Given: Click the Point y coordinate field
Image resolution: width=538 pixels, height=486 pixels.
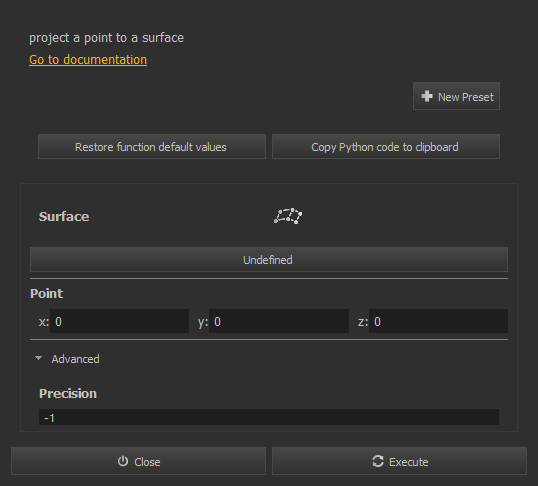Looking at the screenshot, I should pyautogui.click(x=279, y=321).
